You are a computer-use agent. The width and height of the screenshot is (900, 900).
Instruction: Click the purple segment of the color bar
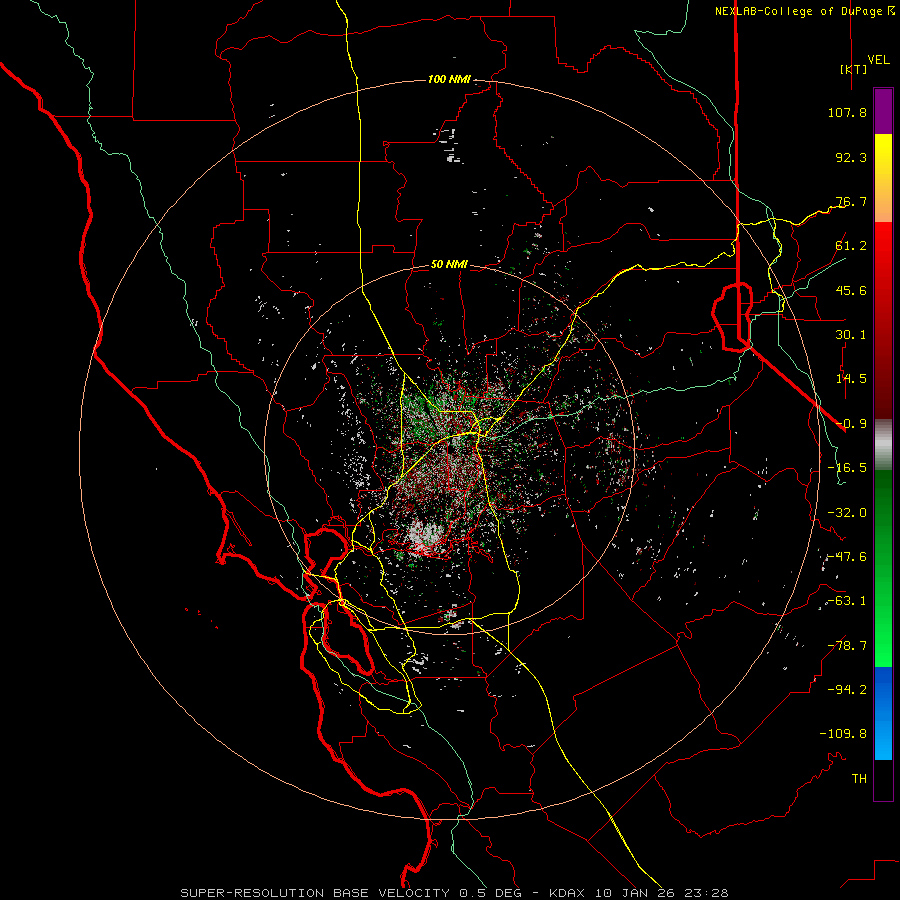pyautogui.click(x=883, y=111)
